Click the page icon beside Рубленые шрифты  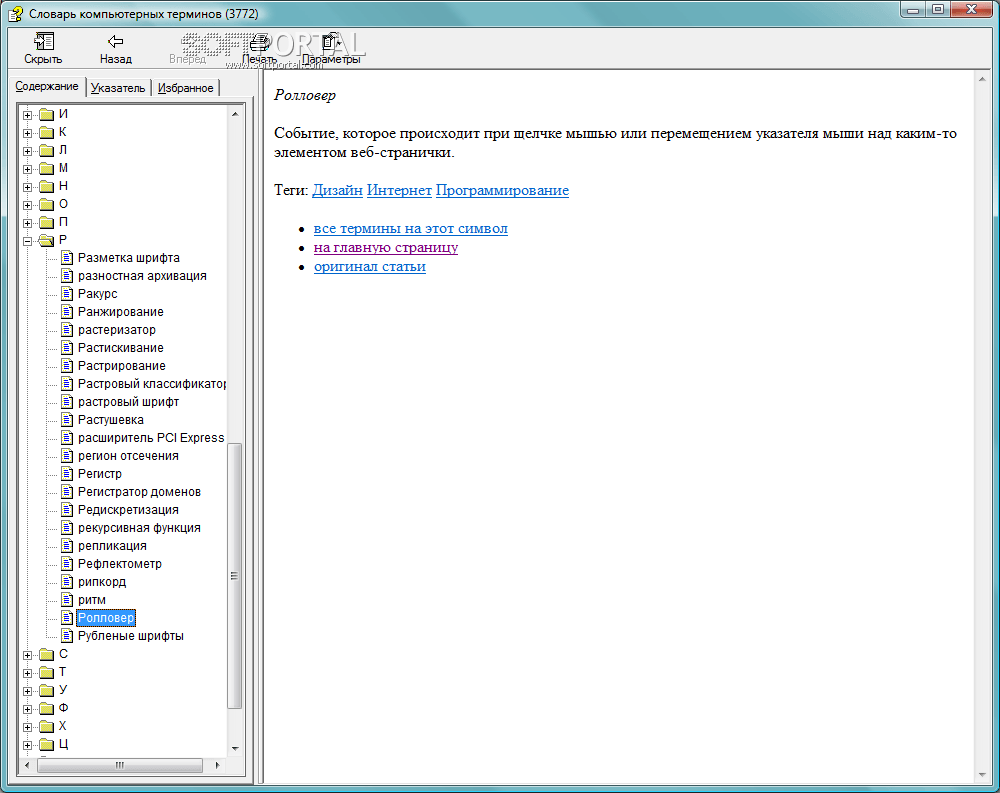pyautogui.click(x=67, y=635)
